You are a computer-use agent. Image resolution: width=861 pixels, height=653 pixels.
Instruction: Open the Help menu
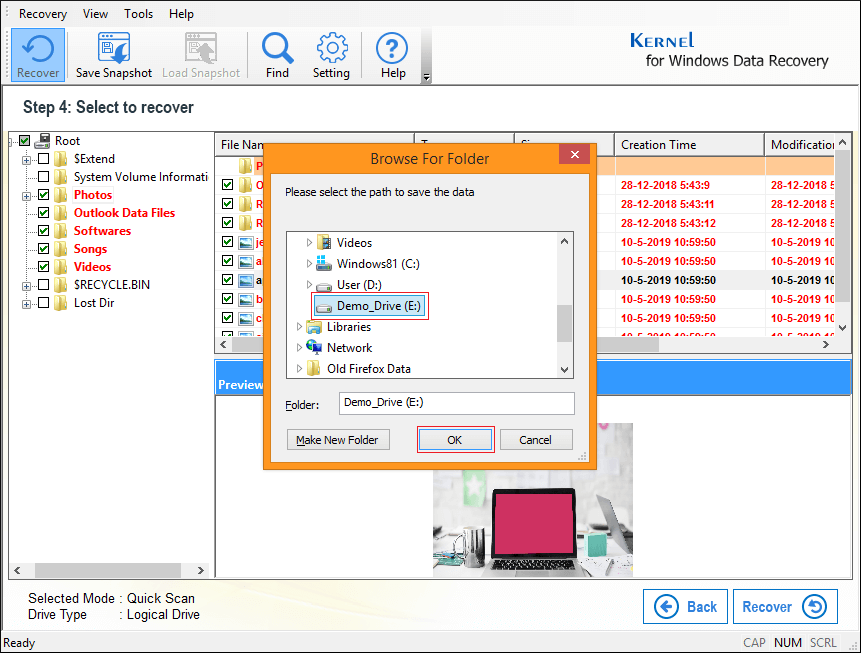click(x=181, y=14)
